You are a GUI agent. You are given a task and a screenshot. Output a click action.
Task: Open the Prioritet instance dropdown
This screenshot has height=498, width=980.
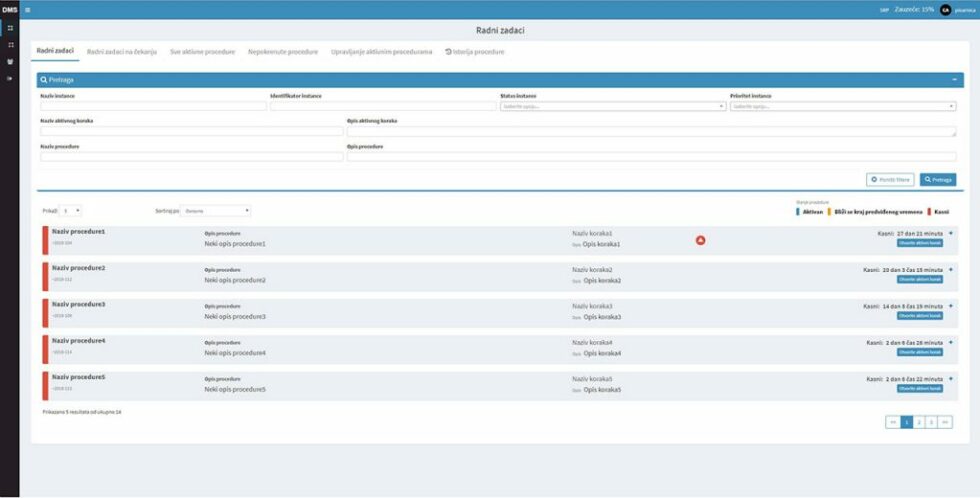[843, 107]
